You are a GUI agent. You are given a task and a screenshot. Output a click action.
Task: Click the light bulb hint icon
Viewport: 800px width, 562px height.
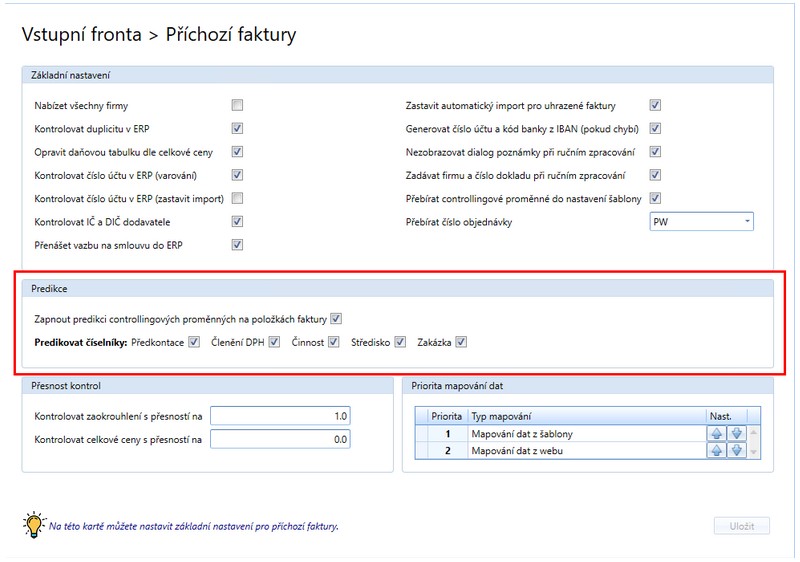pyautogui.click(x=34, y=524)
